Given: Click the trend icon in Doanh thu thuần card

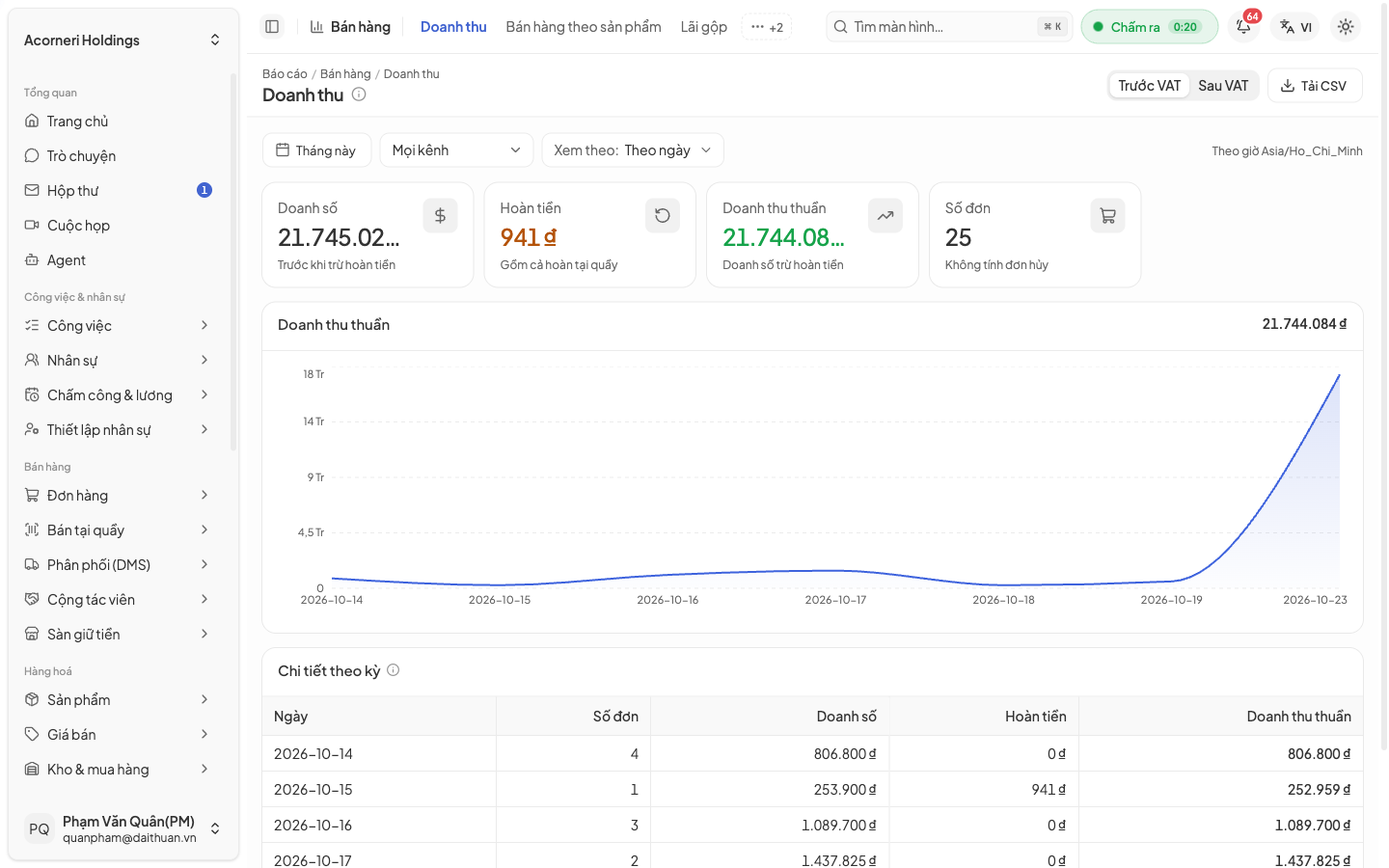Looking at the screenshot, I should point(885,216).
